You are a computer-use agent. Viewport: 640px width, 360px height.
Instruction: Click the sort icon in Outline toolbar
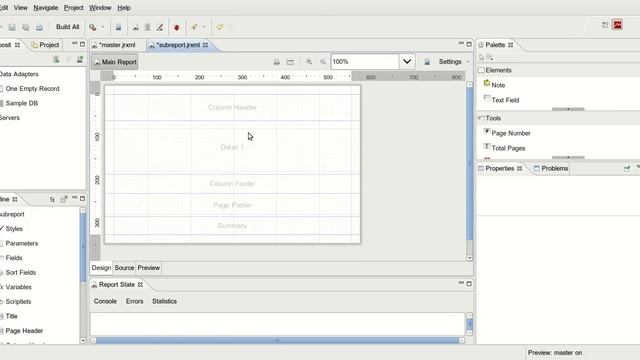[x=52, y=200]
